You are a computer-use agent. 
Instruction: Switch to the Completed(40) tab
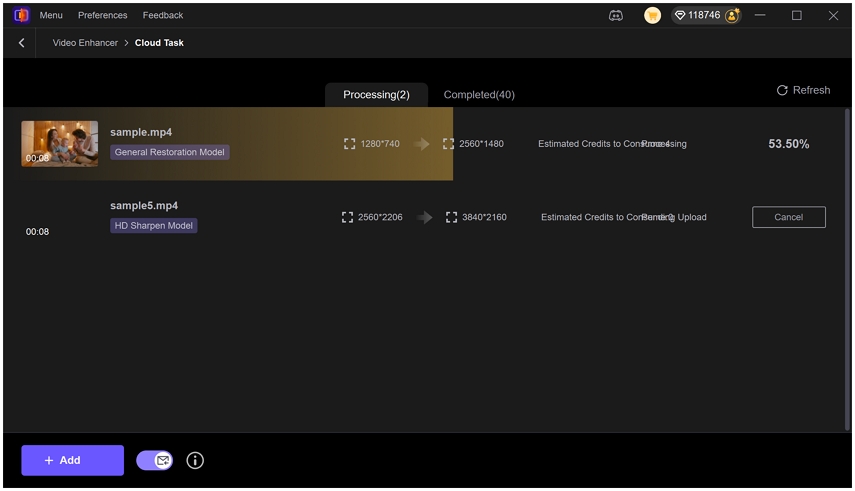[x=479, y=94]
